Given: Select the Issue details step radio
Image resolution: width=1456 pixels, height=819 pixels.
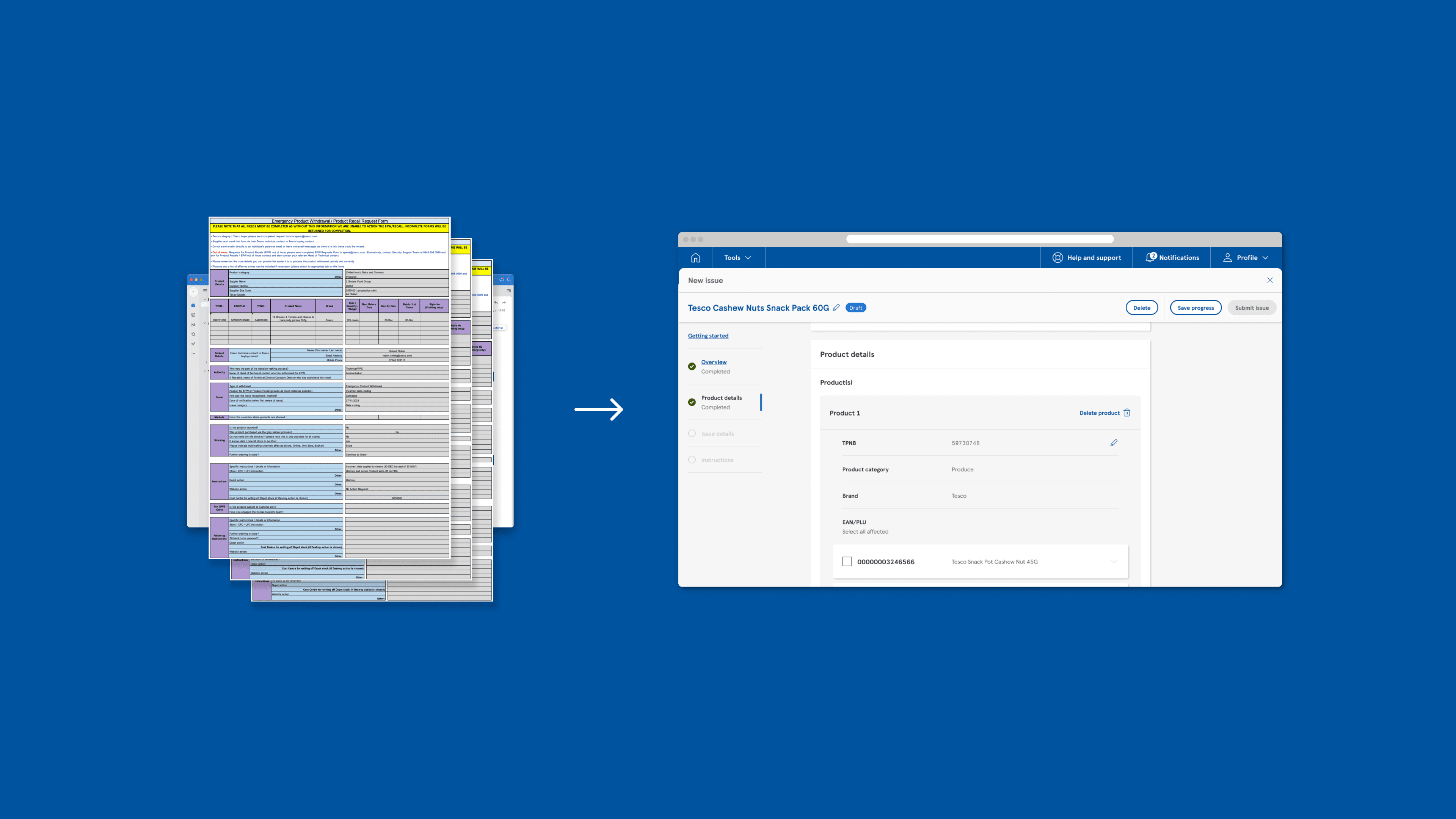Looking at the screenshot, I should [692, 433].
